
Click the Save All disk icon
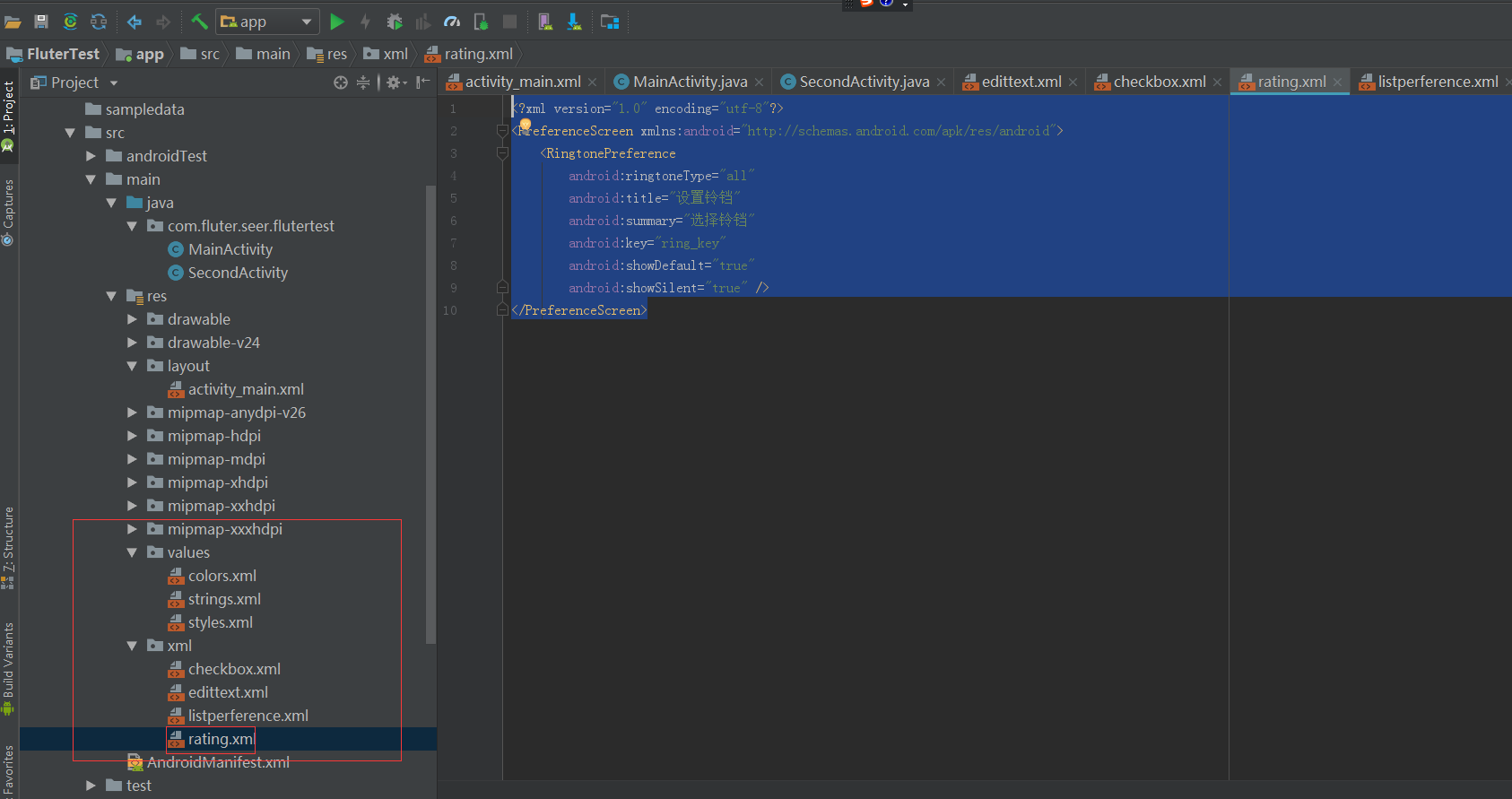(40, 22)
